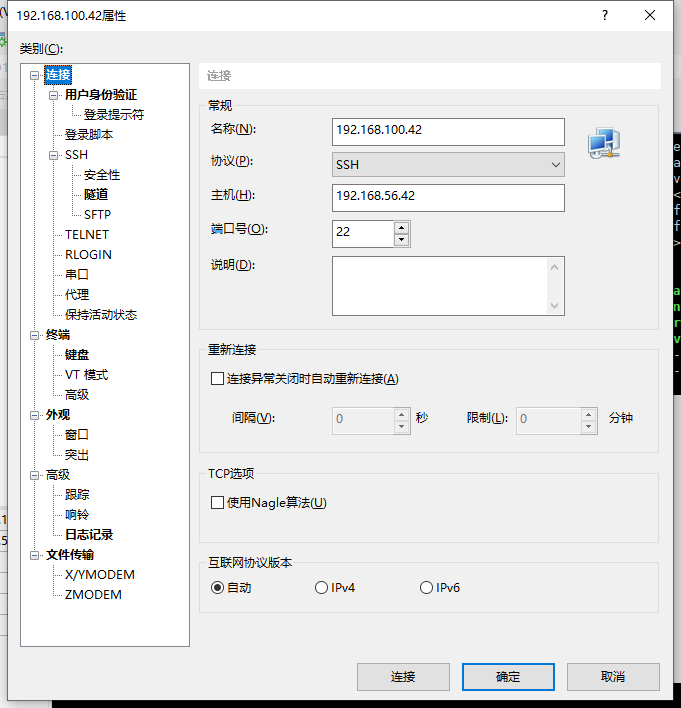Enable the 使用Nagle算法 checkbox
Viewport: 681px width, 708px height.
tap(218, 503)
